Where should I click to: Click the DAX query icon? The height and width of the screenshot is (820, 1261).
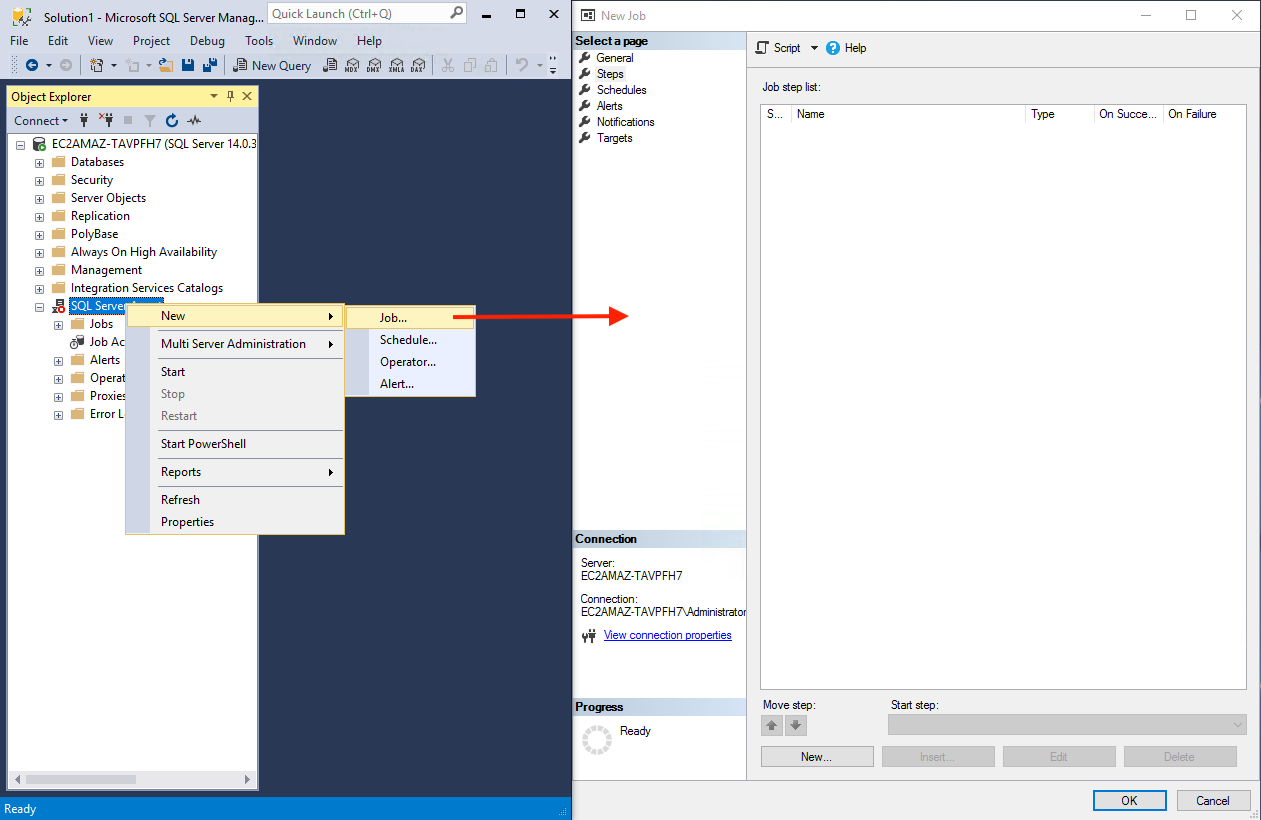coord(418,65)
